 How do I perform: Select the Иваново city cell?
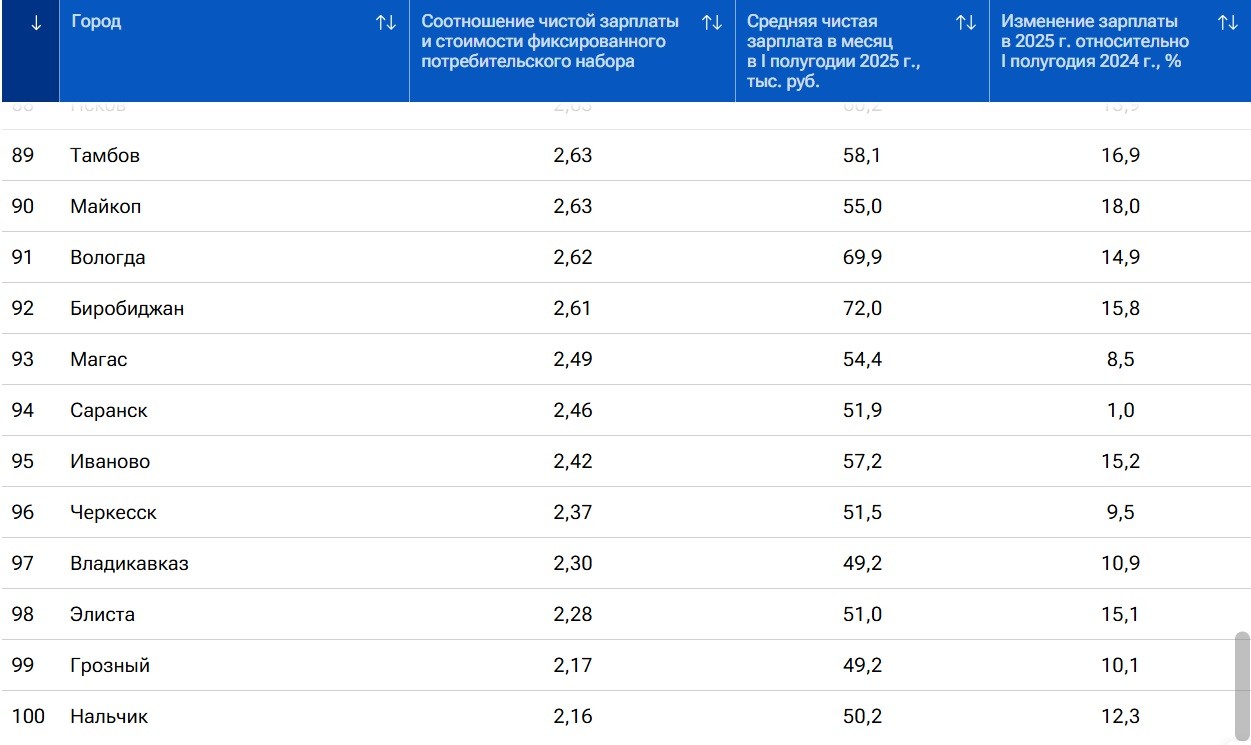tap(110, 462)
